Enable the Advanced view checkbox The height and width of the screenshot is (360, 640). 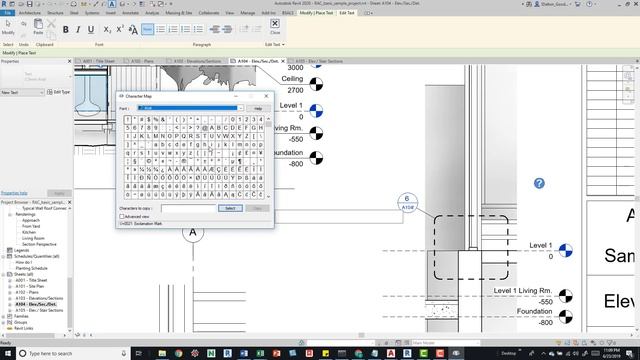(x=122, y=216)
